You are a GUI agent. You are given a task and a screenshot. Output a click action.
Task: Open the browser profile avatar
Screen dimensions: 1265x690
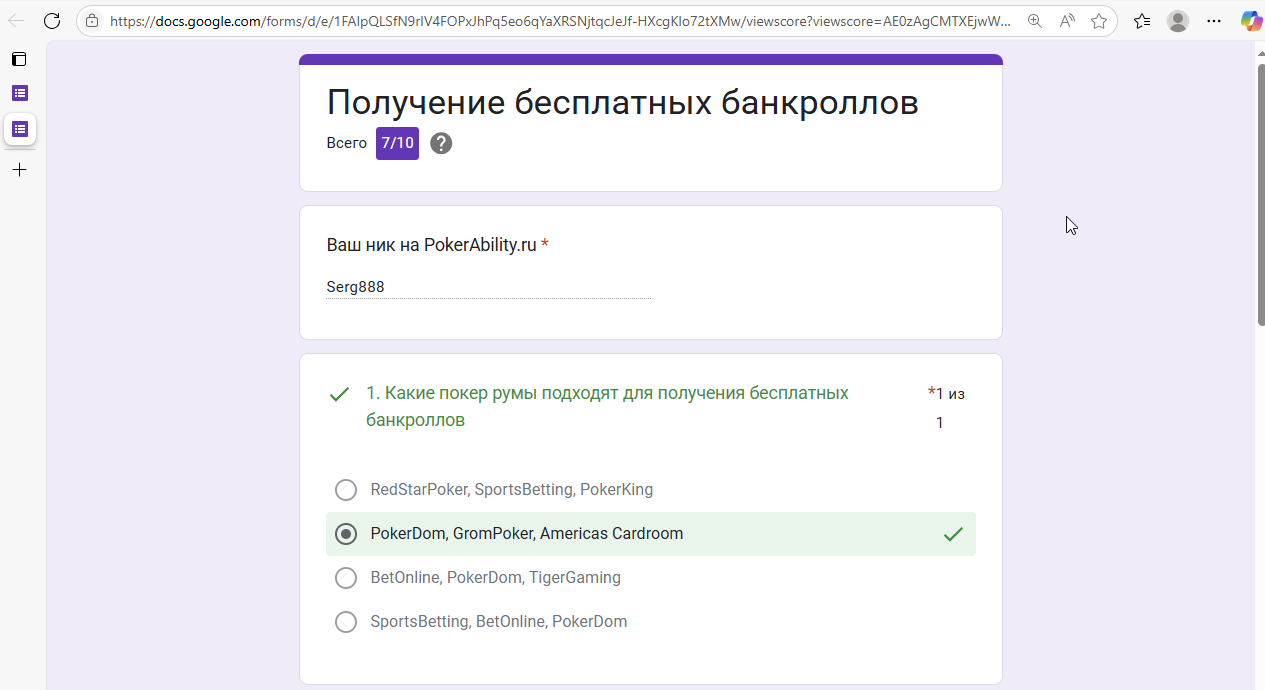[1178, 20]
